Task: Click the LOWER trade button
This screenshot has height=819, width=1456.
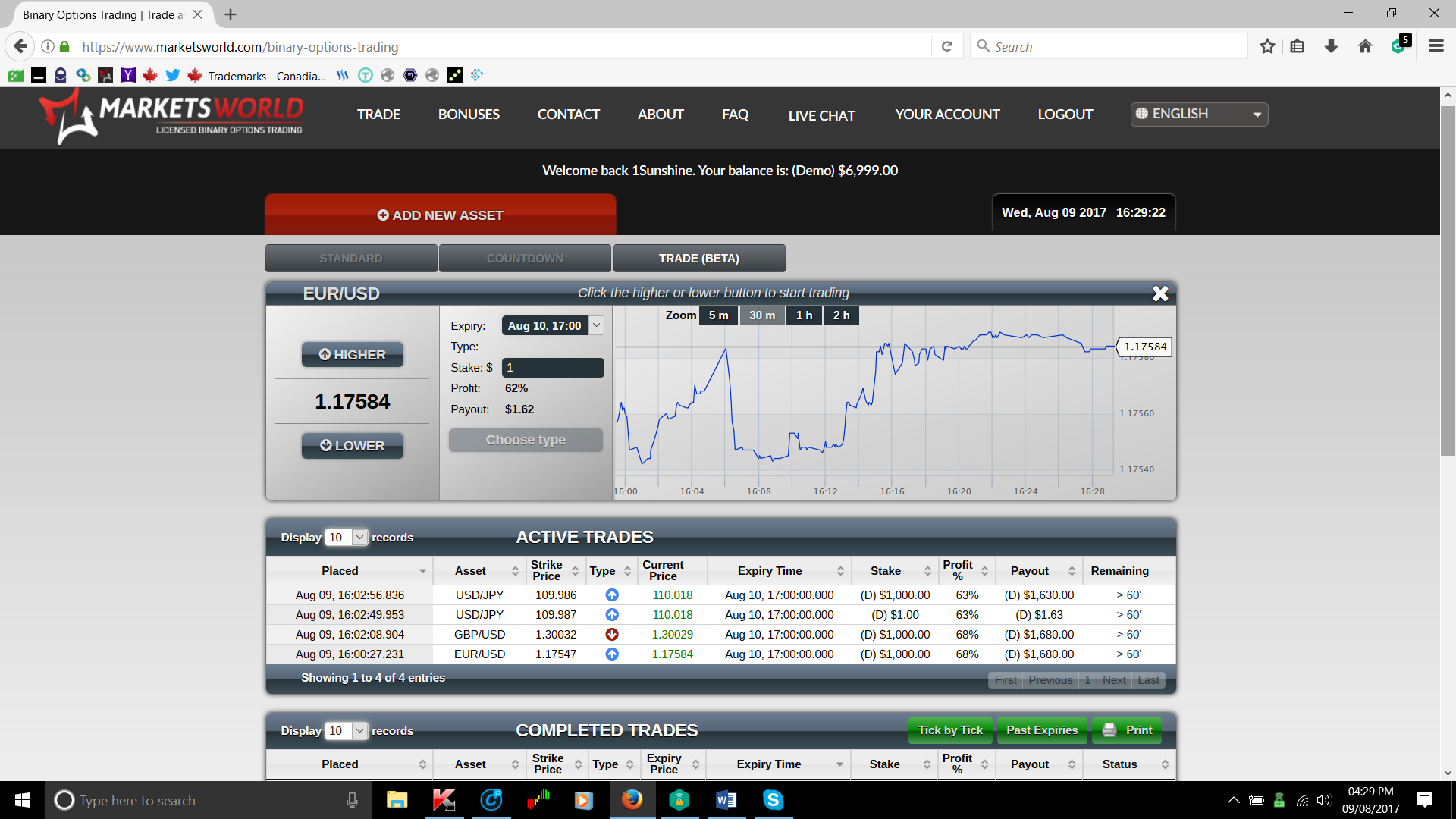Action: 353,446
